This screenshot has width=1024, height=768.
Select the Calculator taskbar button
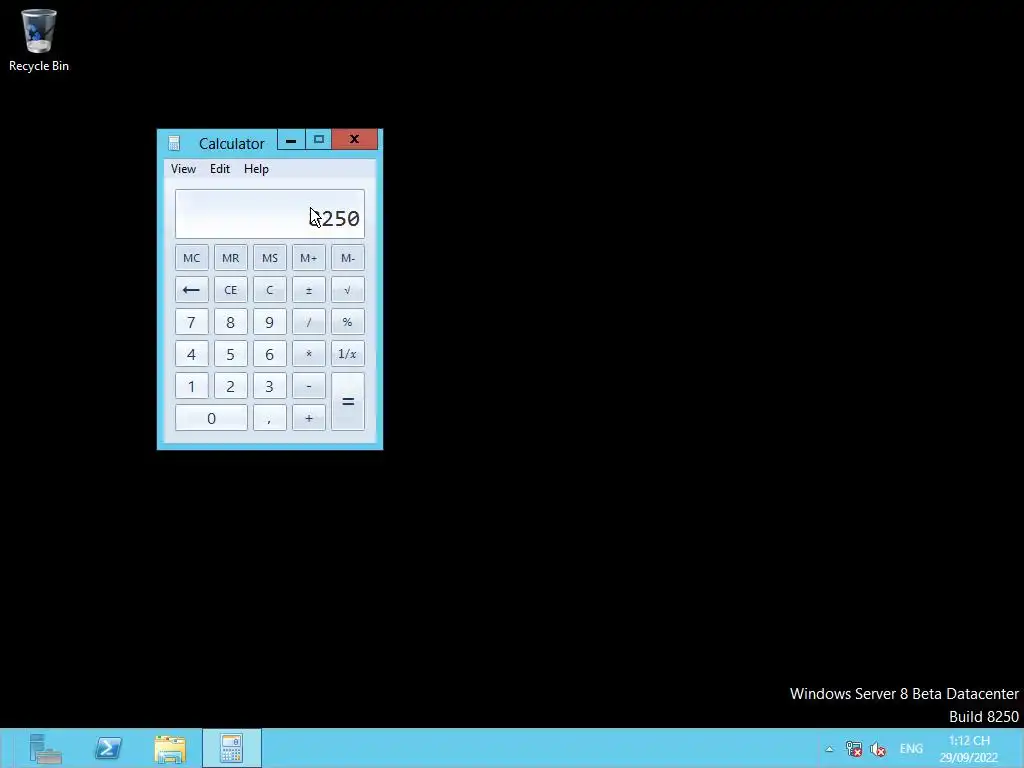232,748
